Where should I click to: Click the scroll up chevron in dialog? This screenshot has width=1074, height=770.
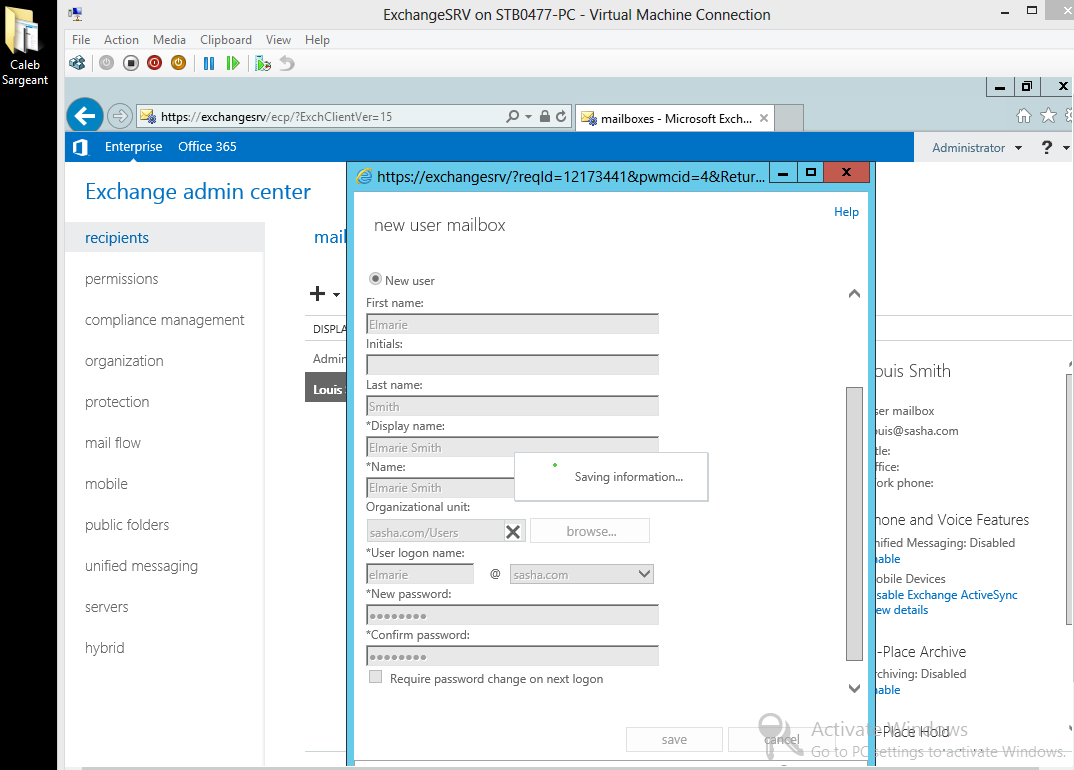pos(854,294)
